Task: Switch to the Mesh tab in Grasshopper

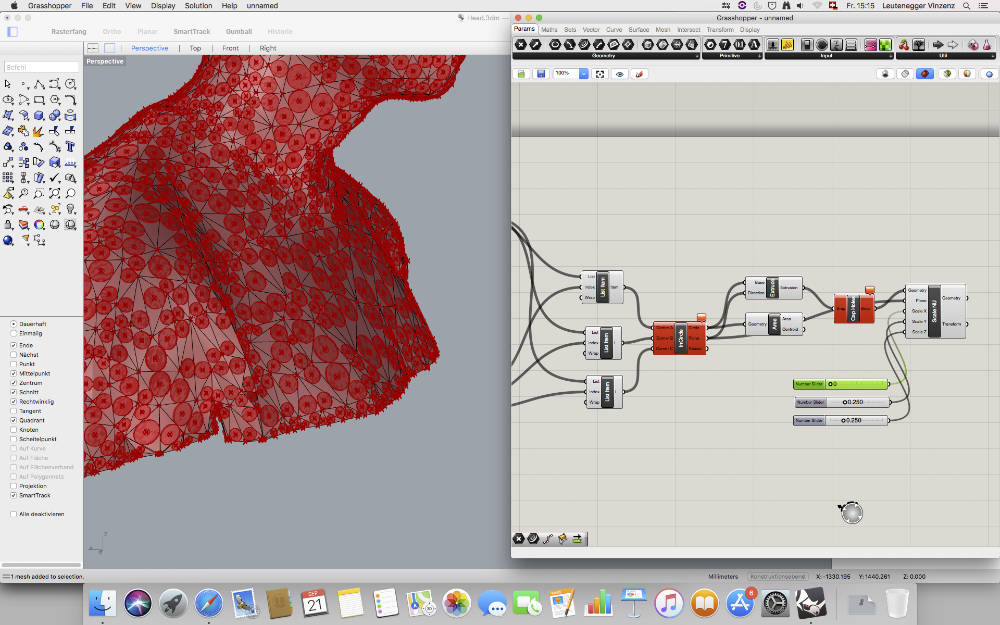Action: [663, 29]
